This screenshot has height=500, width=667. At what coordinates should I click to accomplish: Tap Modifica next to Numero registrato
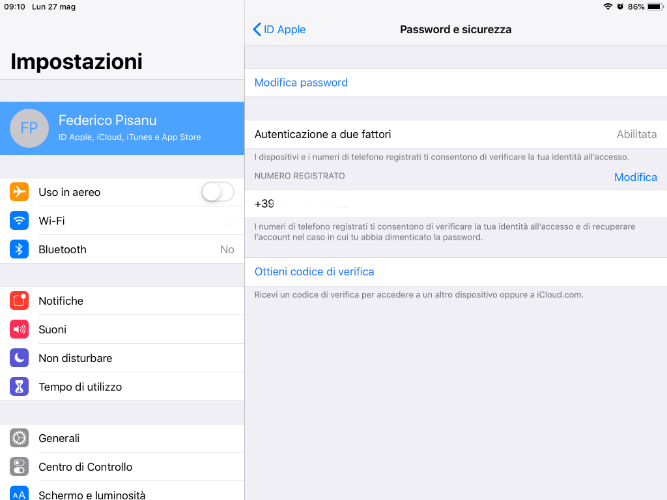(636, 177)
